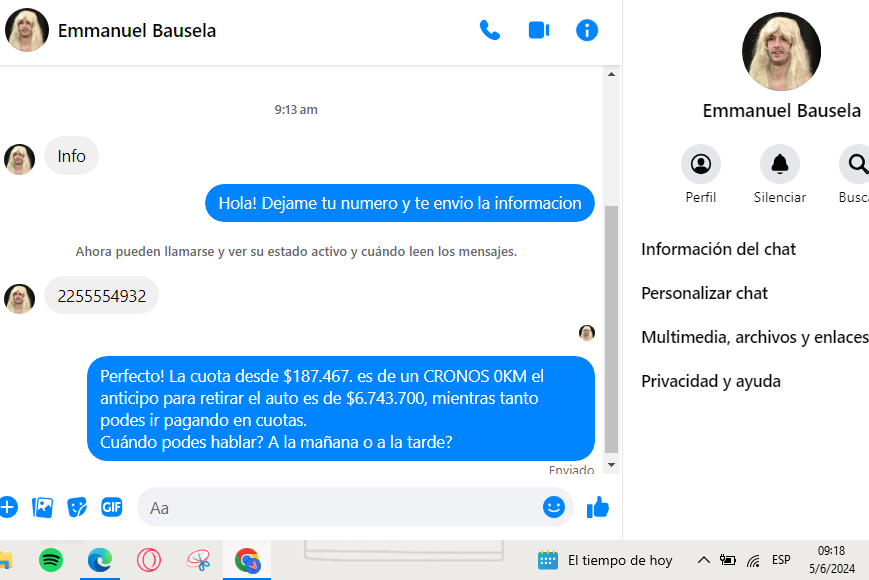Click the attach photo icon
Screen dimensions: 869x580
tap(42, 507)
